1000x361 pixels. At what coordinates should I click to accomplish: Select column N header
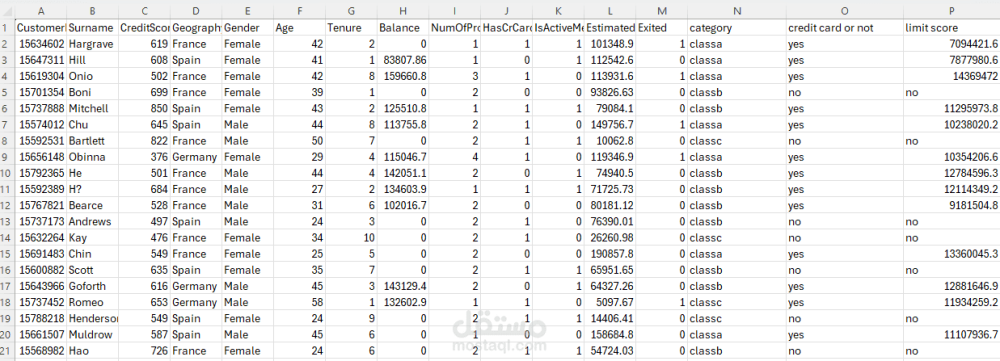click(737, 11)
